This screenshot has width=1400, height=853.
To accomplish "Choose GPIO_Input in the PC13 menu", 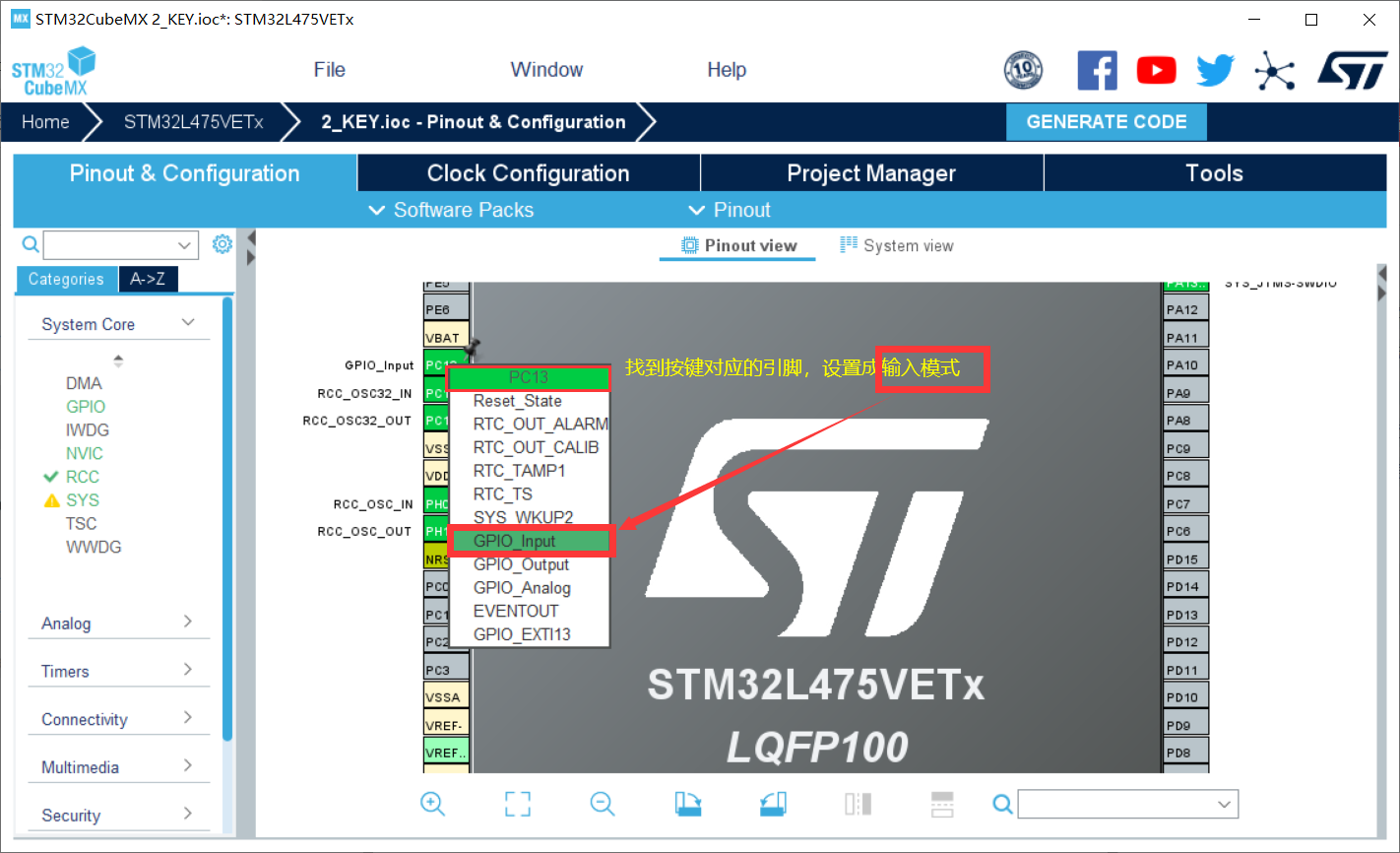I will point(531,541).
